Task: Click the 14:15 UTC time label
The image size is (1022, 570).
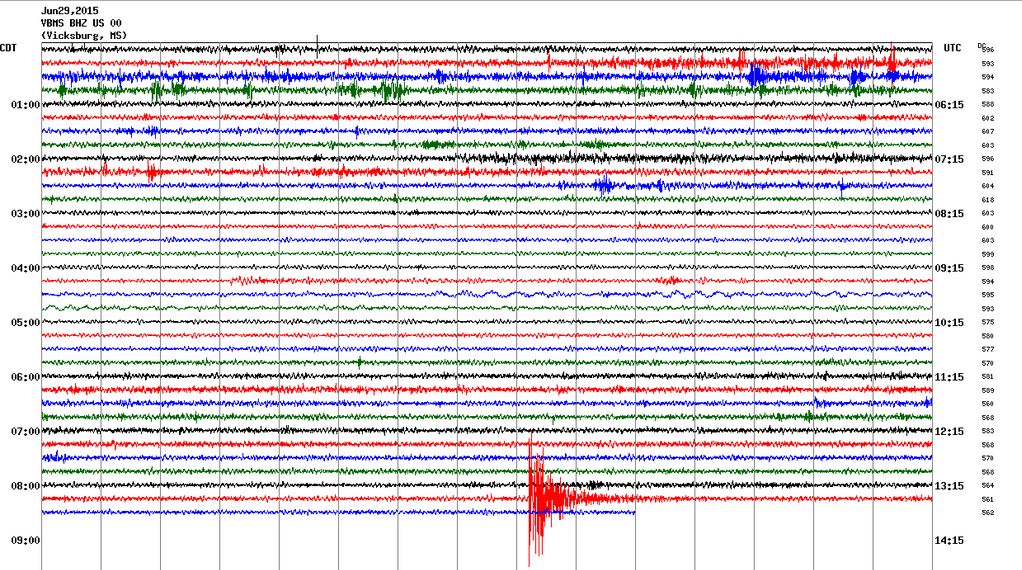Action: 949,540
